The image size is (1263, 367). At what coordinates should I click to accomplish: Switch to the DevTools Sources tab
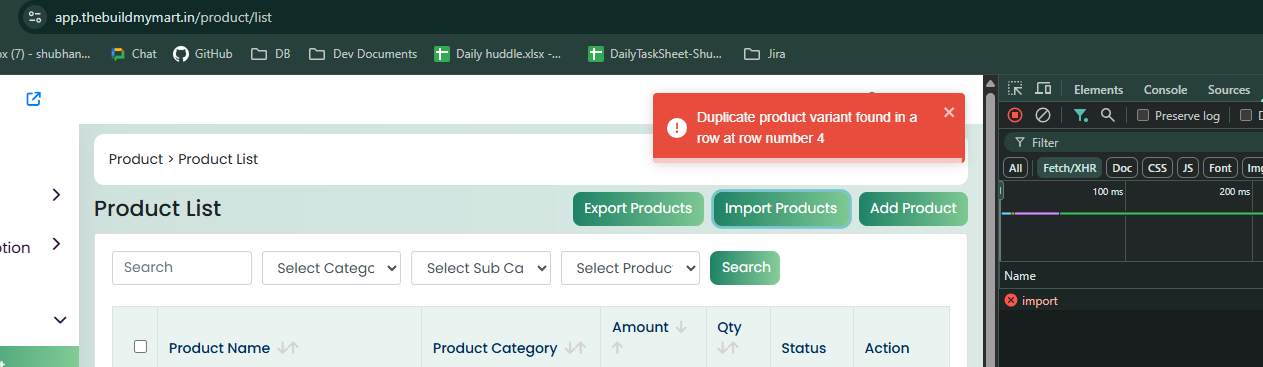[1229, 89]
